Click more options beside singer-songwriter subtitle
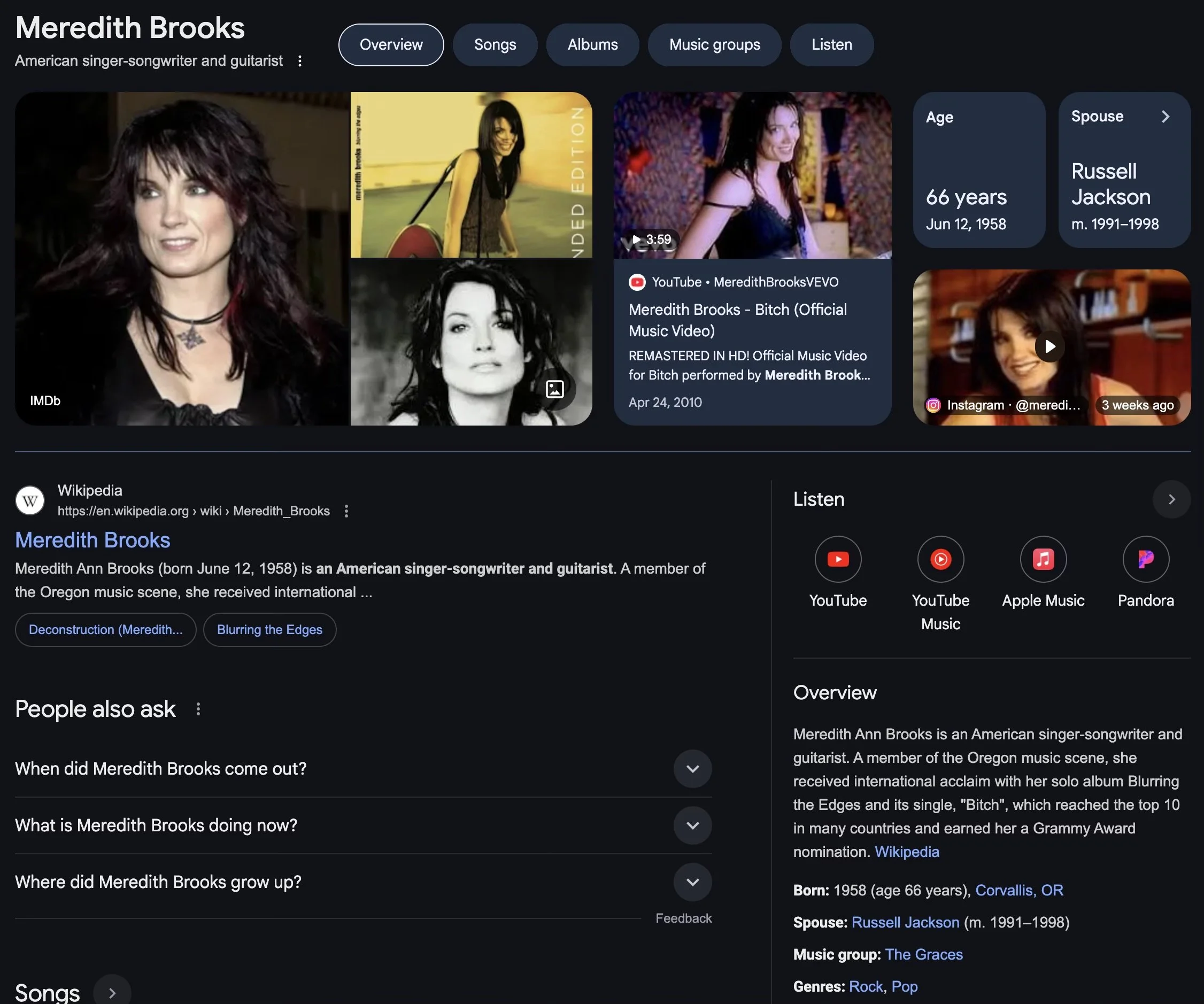1204x1004 pixels. pos(300,61)
